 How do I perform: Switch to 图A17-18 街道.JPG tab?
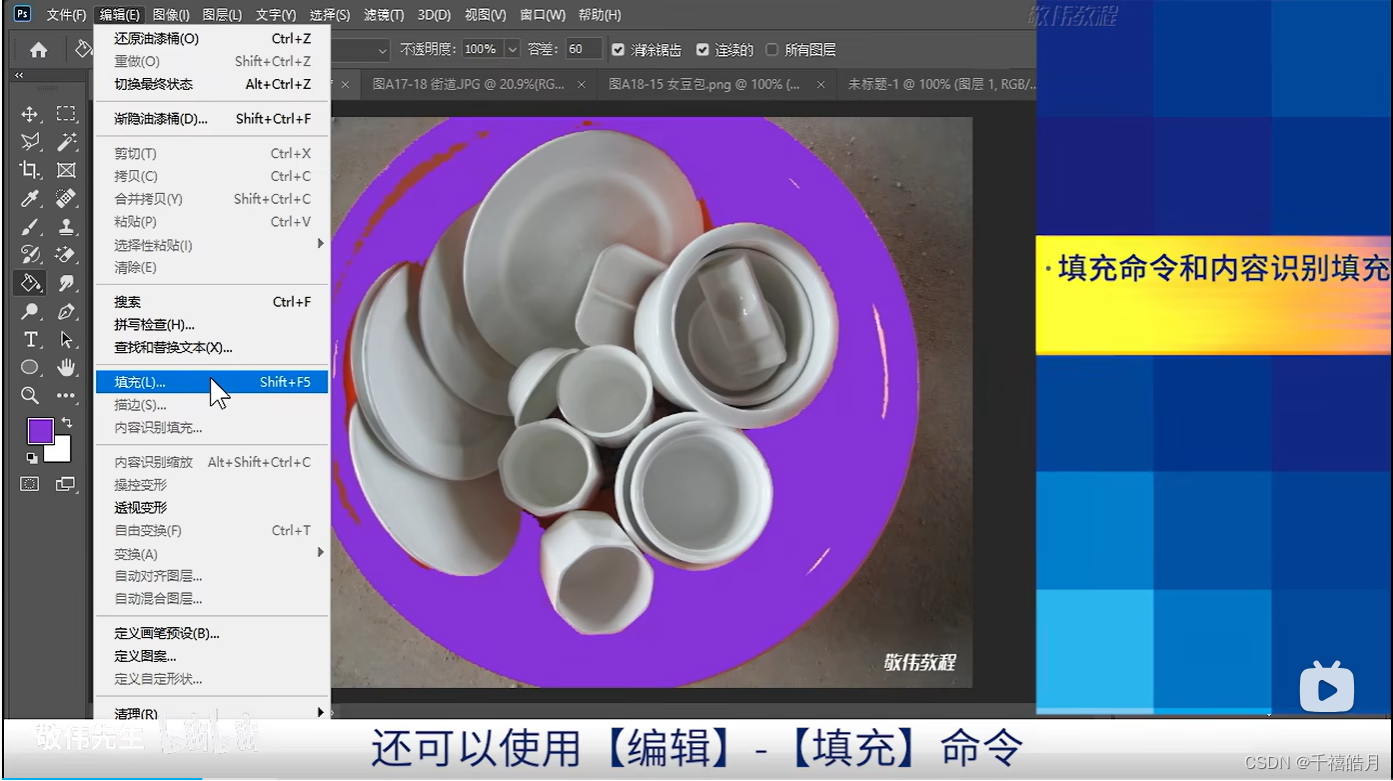468,85
